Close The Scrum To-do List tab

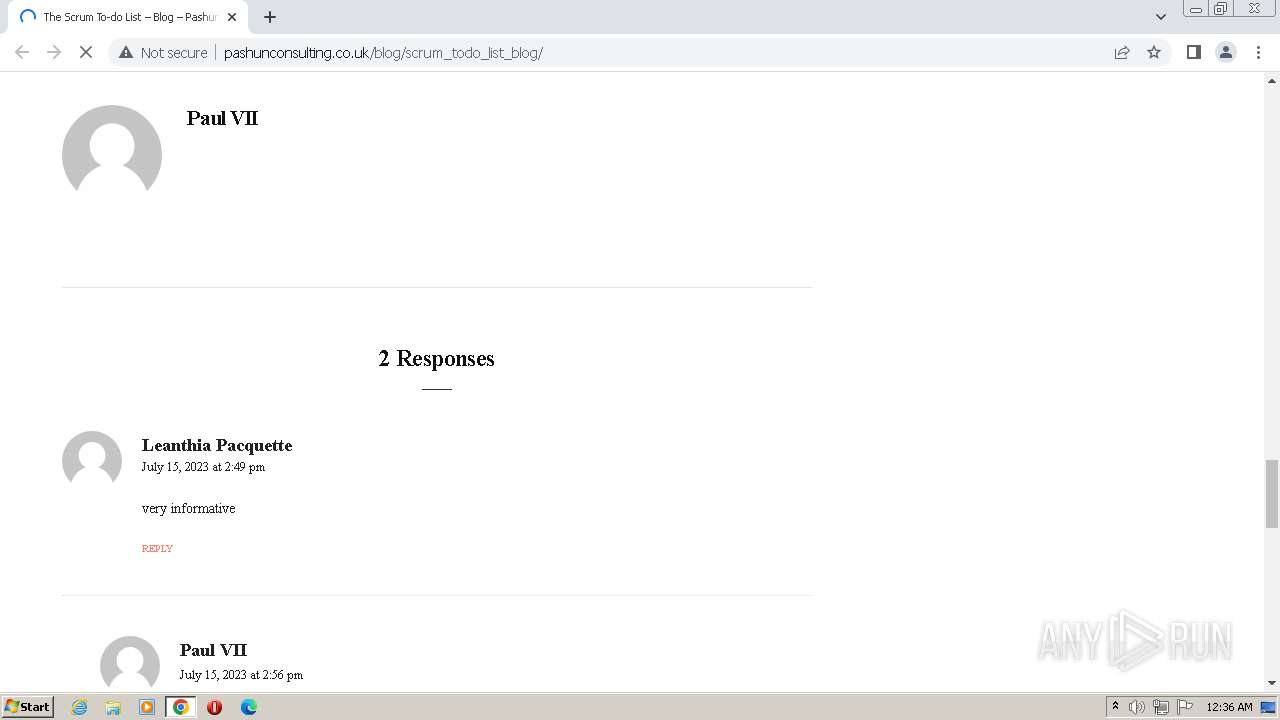pyautogui.click(x=232, y=17)
